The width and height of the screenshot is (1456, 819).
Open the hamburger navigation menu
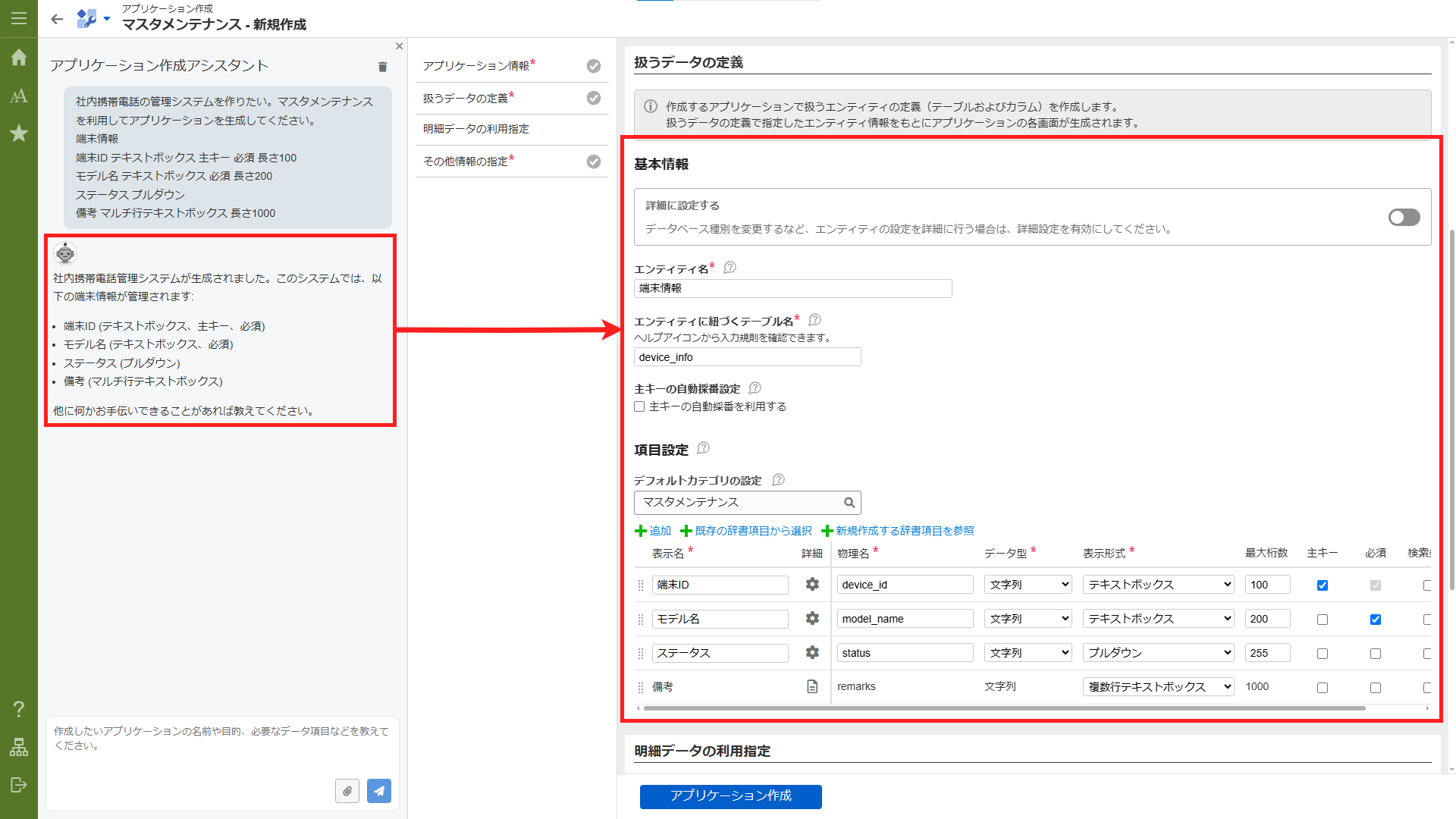point(19,19)
